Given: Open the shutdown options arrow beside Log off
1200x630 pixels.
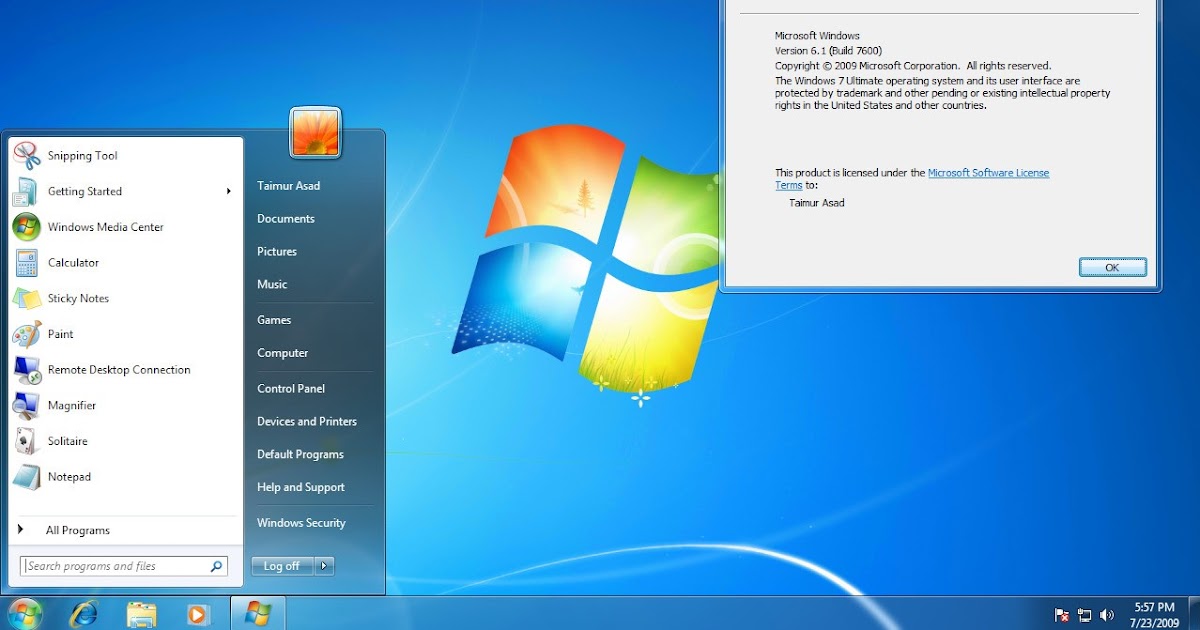Looking at the screenshot, I should (324, 566).
